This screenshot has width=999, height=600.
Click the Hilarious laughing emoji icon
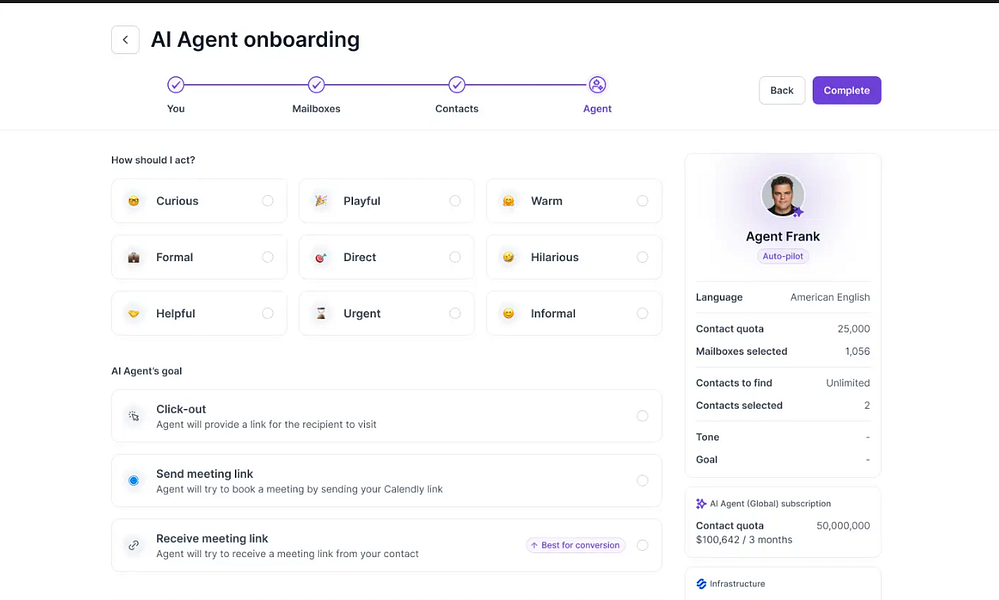[x=508, y=257]
